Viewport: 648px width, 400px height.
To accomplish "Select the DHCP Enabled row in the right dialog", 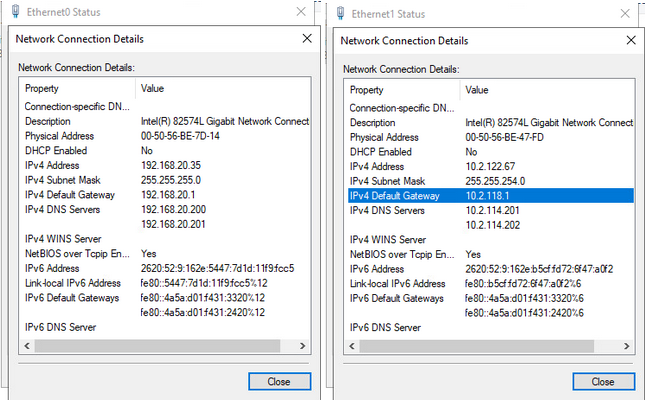I will tap(490, 152).
